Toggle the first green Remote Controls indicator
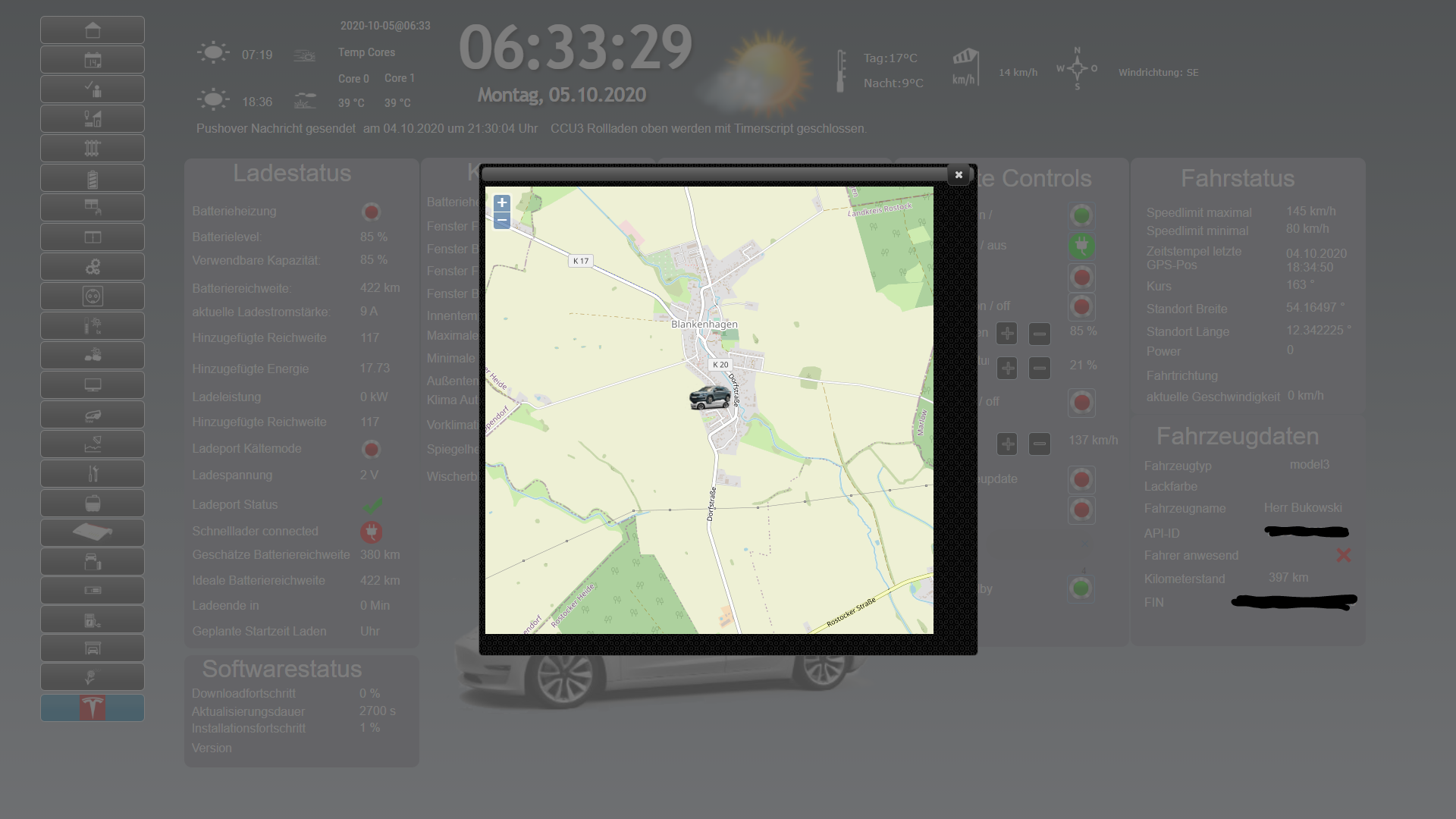 [1081, 216]
